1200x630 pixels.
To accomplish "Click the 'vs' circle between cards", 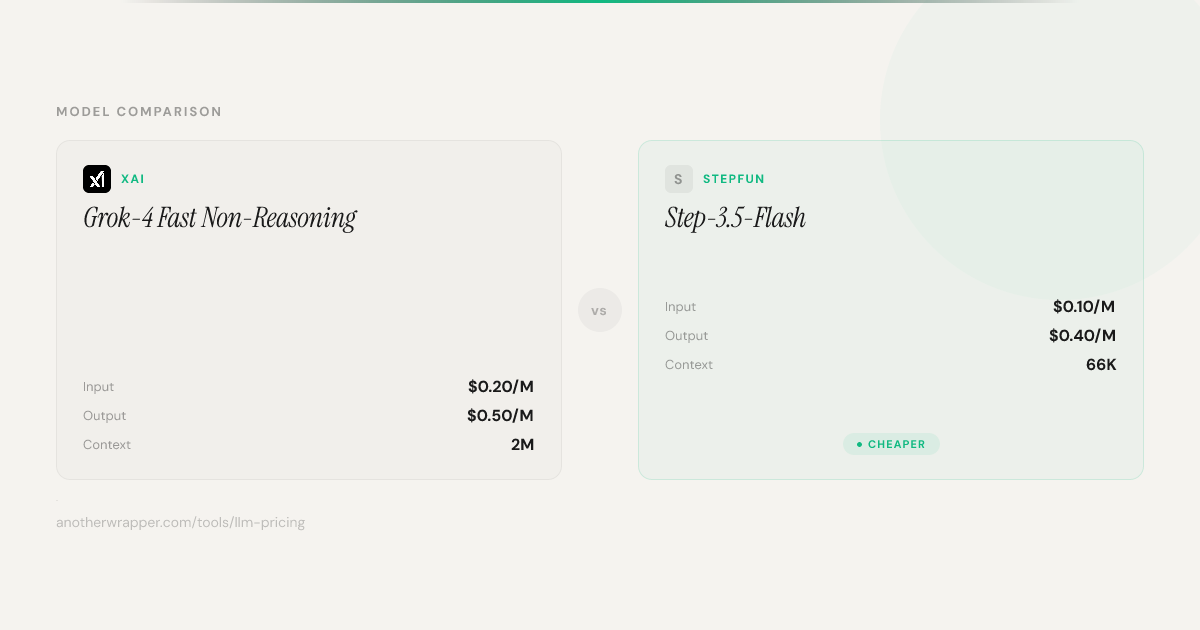I will coord(600,310).
